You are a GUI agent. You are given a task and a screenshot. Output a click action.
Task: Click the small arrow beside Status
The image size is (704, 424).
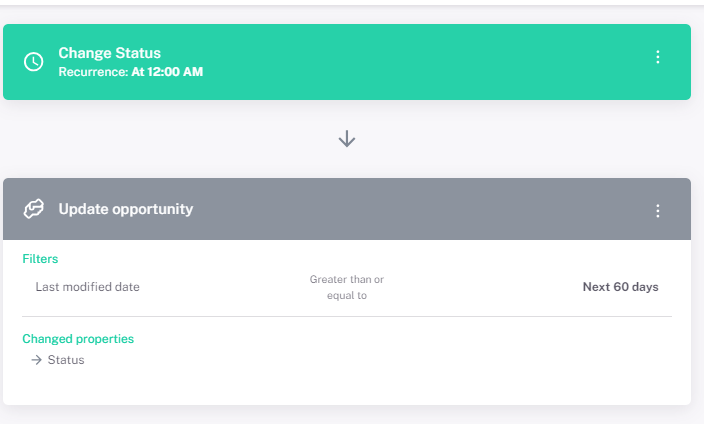[36, 360]
